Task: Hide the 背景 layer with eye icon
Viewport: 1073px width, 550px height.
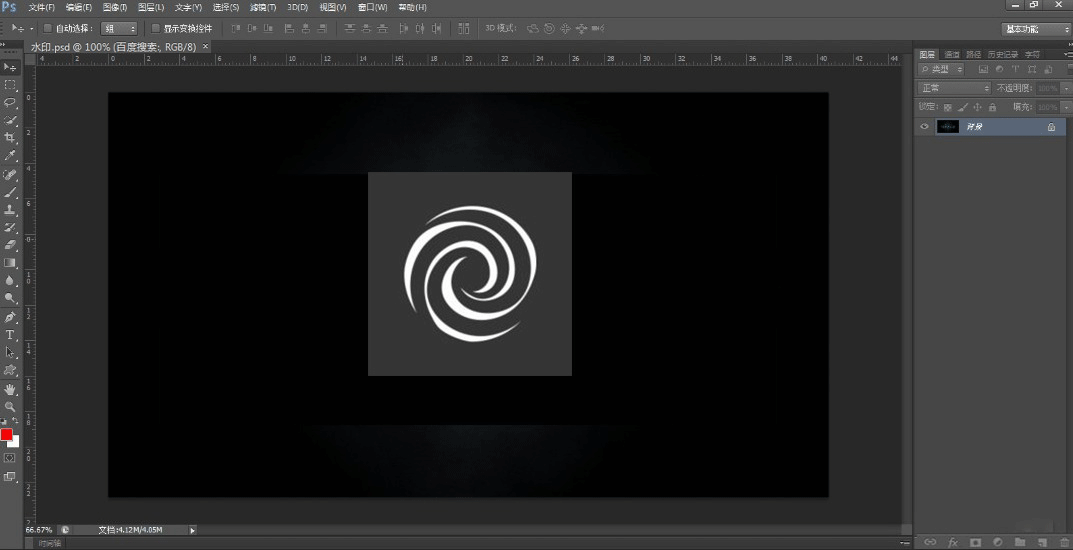Action: pos(925,127)
